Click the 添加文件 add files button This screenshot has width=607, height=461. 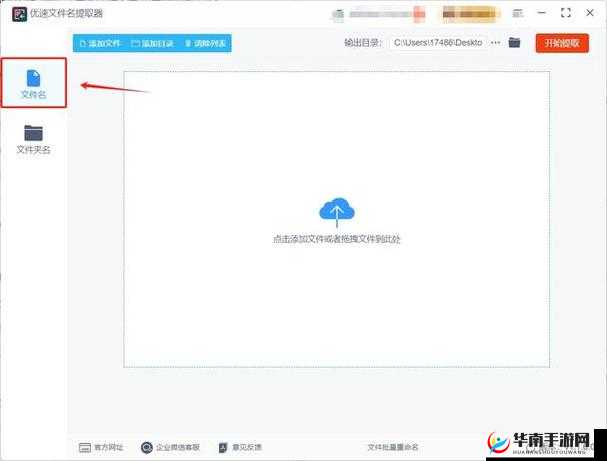(100, 43)
